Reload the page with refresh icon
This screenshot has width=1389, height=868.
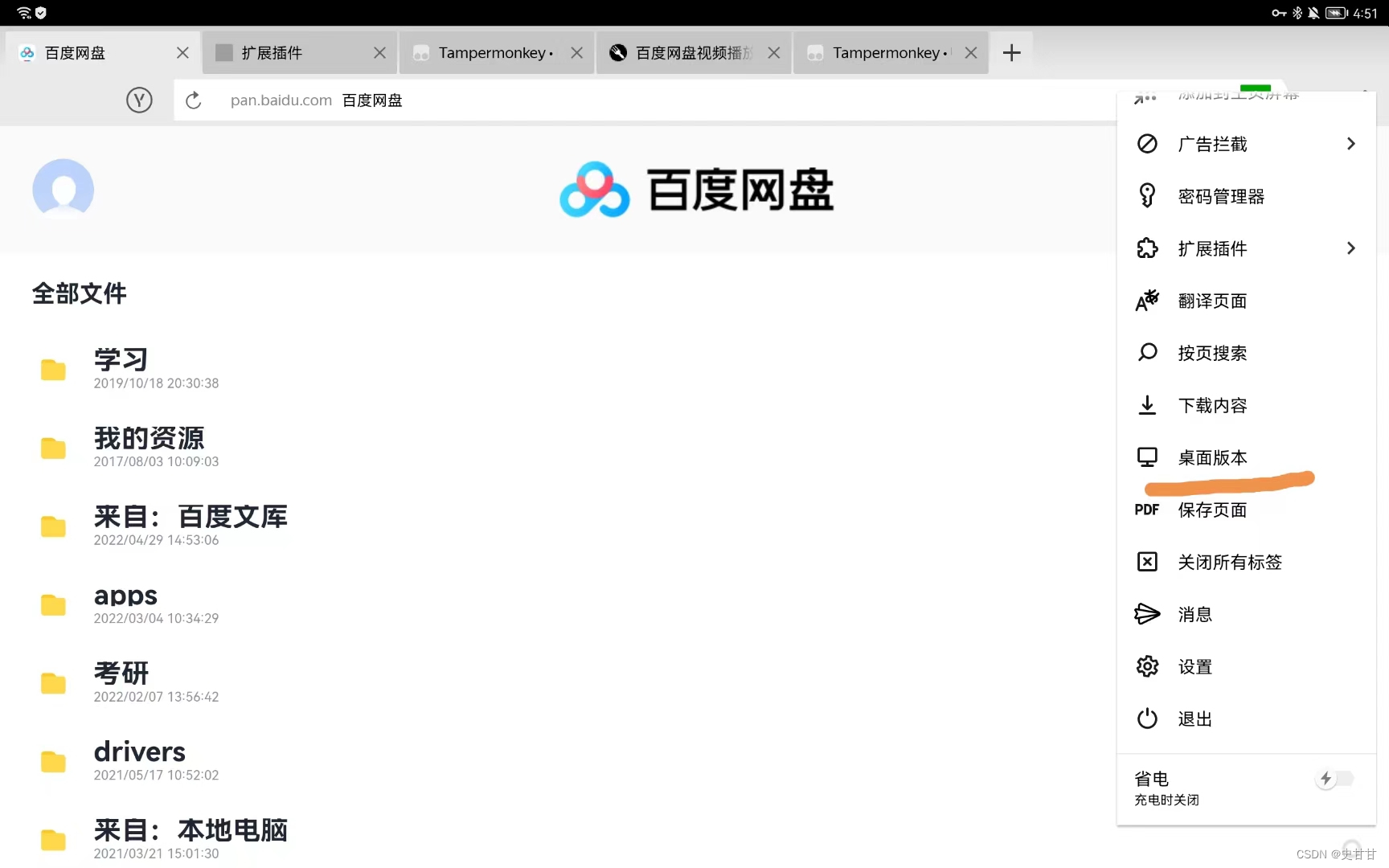point(193,100)
